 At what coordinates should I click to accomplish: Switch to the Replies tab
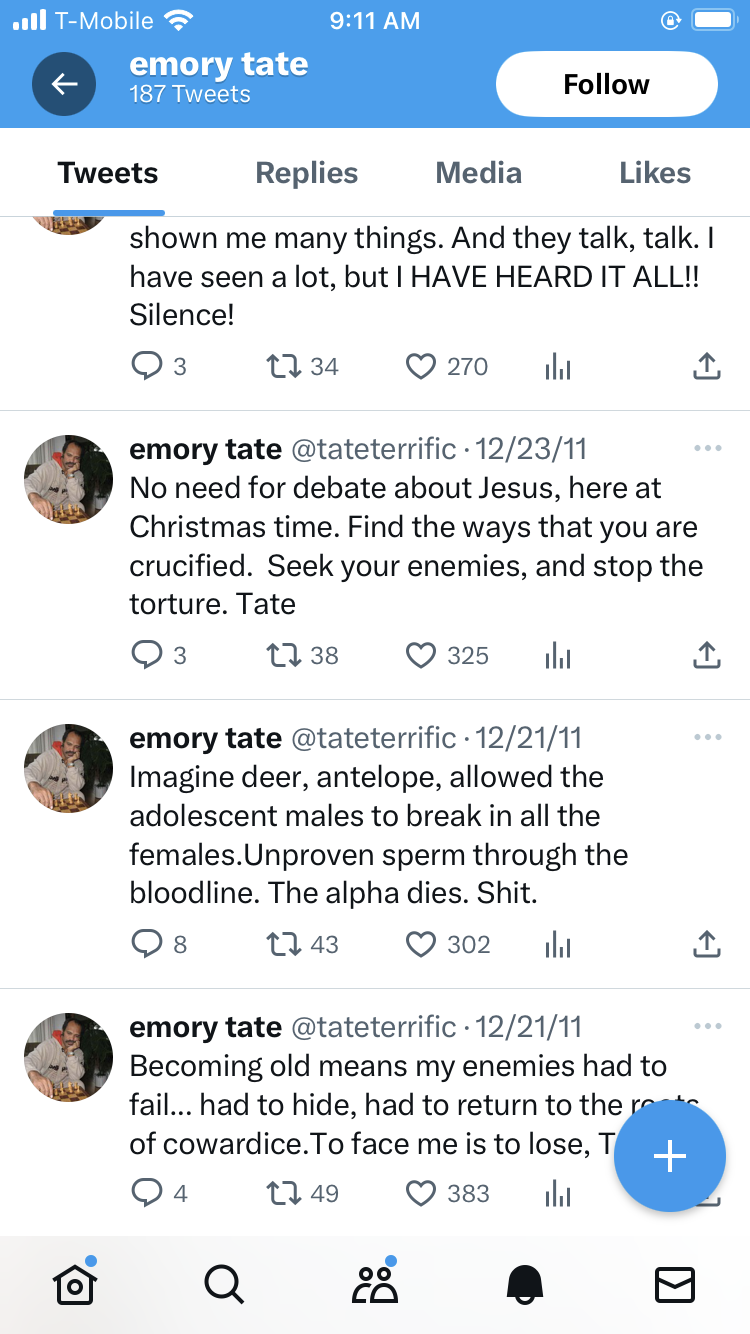click(x=307, y=173)
